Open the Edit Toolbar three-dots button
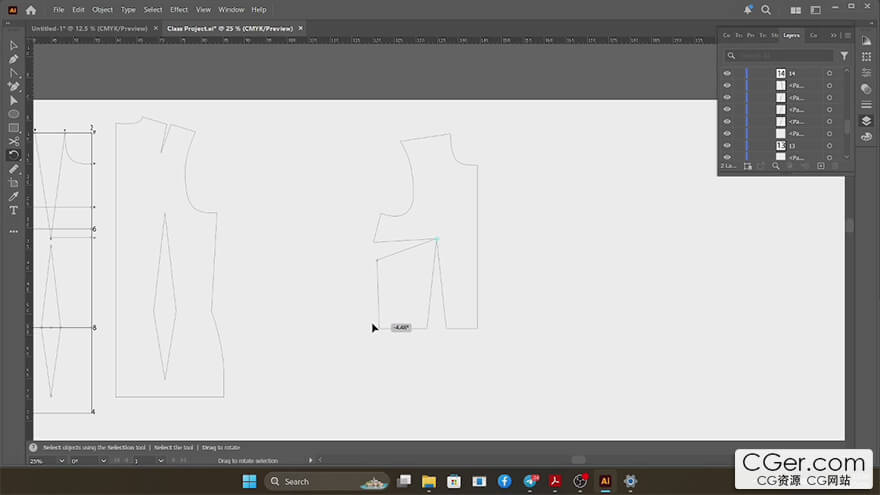The width and height of the screenshot is (880, 495). coord(13,231)
